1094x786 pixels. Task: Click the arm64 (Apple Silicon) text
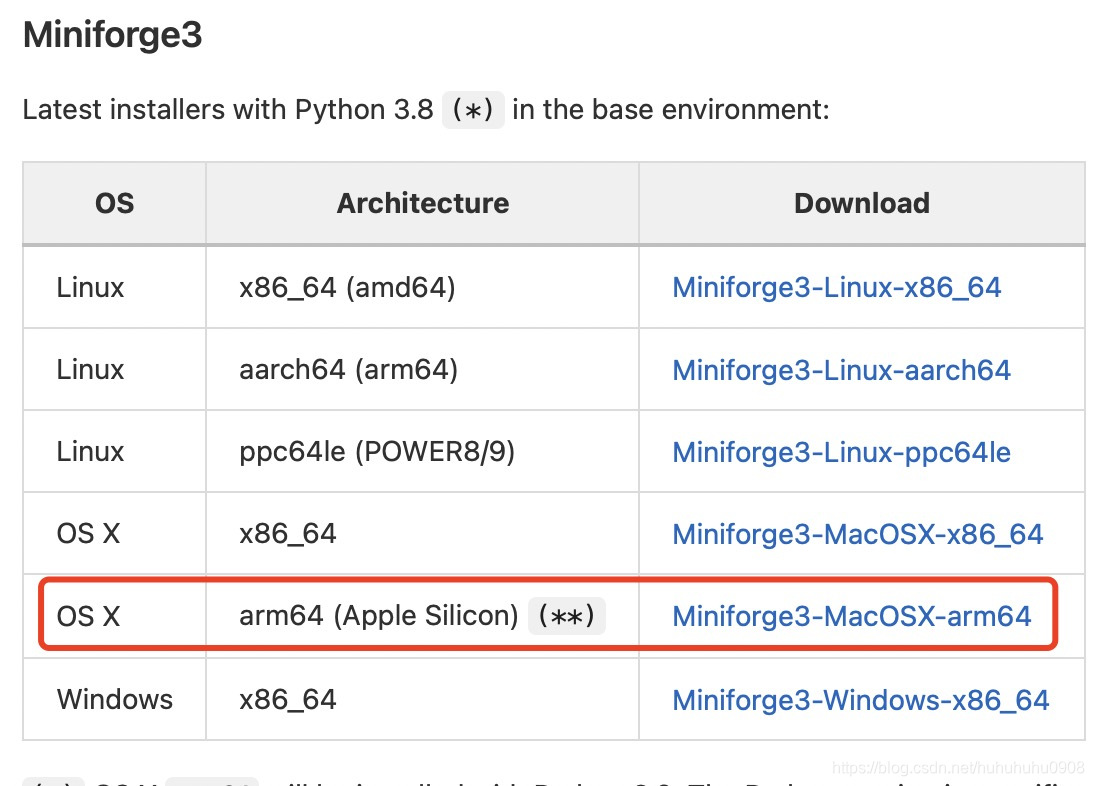point(378,616)
